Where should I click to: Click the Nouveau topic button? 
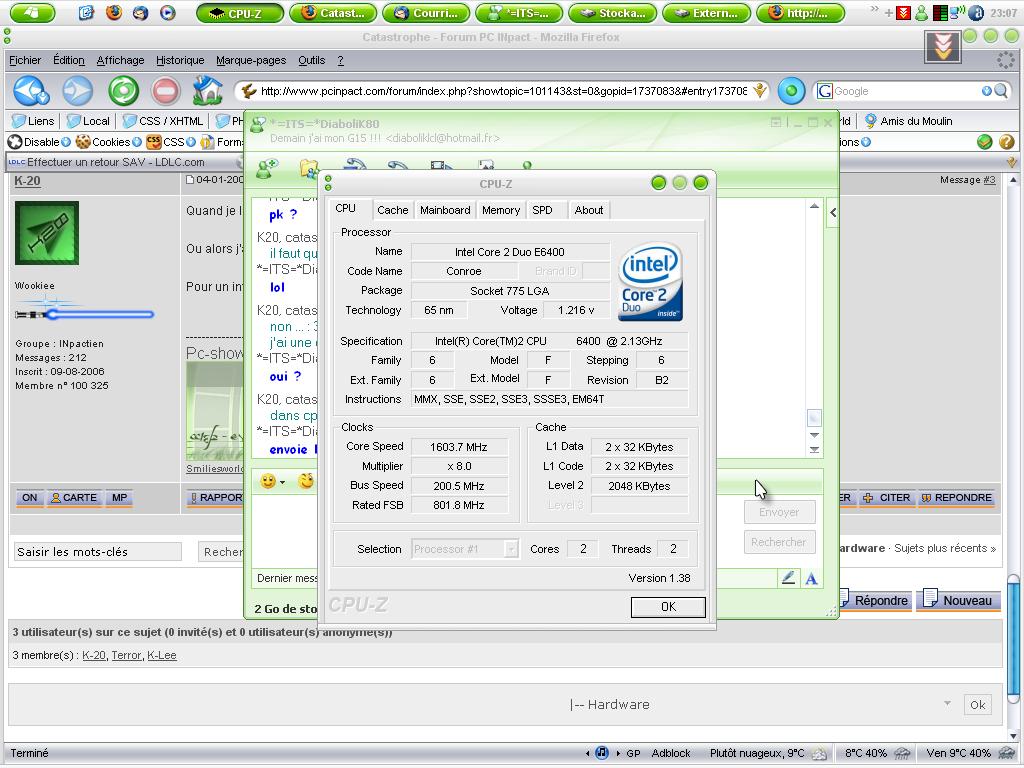click(959, 600)
